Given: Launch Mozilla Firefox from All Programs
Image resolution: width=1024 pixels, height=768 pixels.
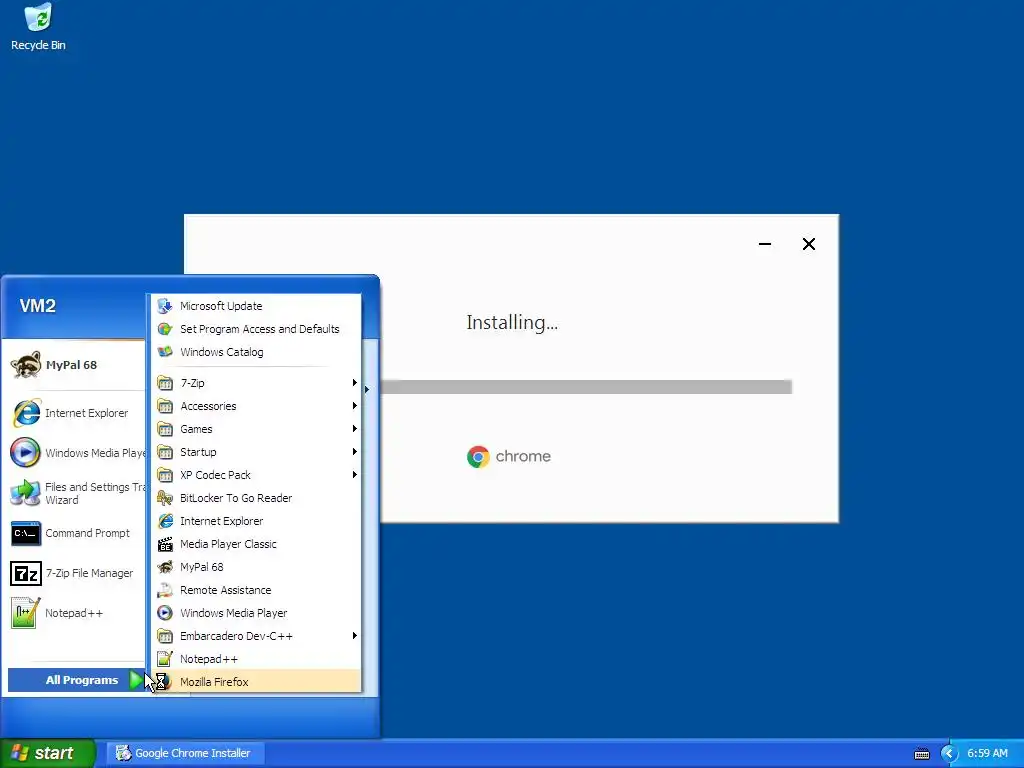Looking at the screenshot, I should (x=257, y=681).
